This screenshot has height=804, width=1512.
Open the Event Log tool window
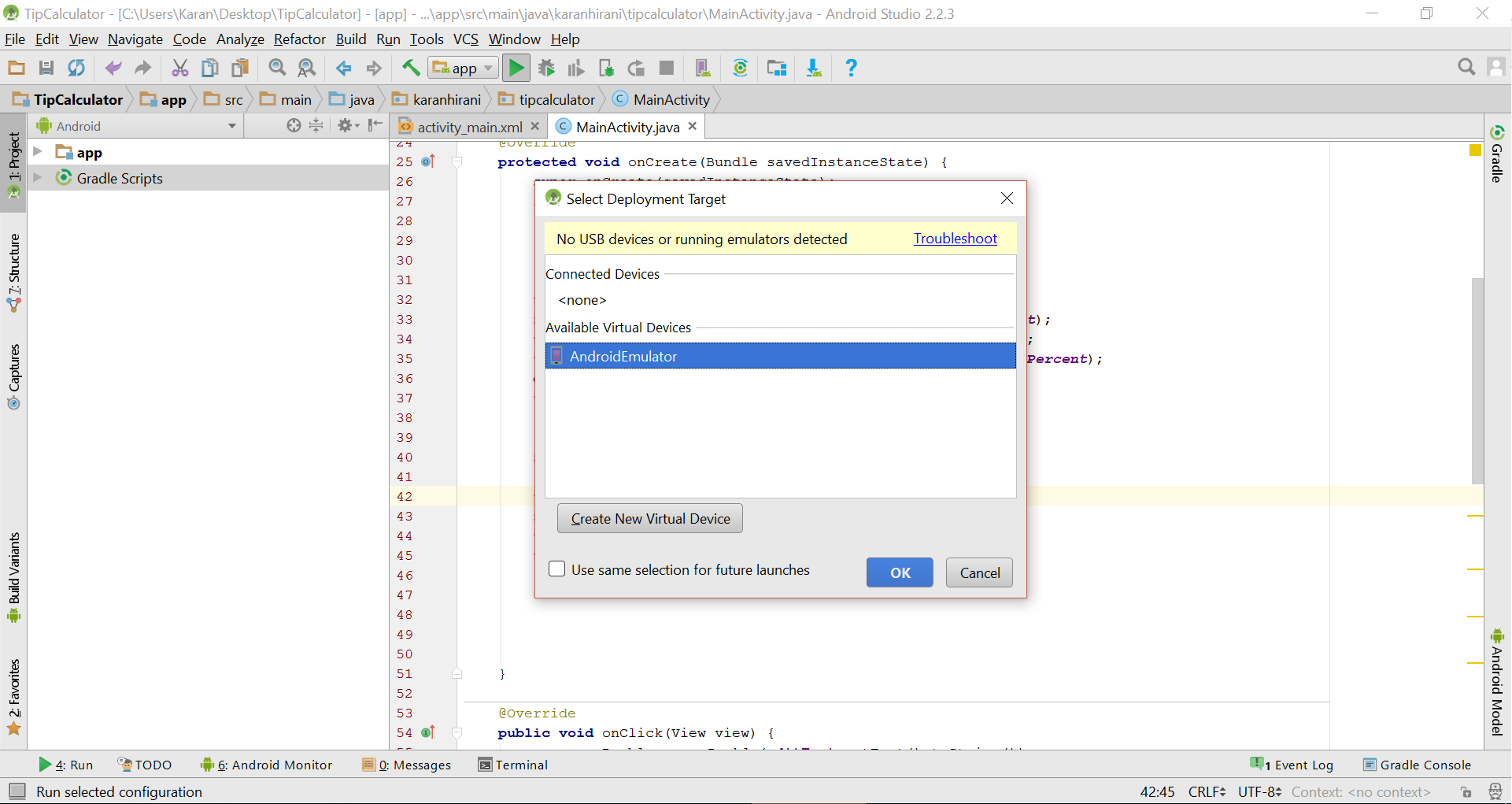click(x=1292, y=765)
